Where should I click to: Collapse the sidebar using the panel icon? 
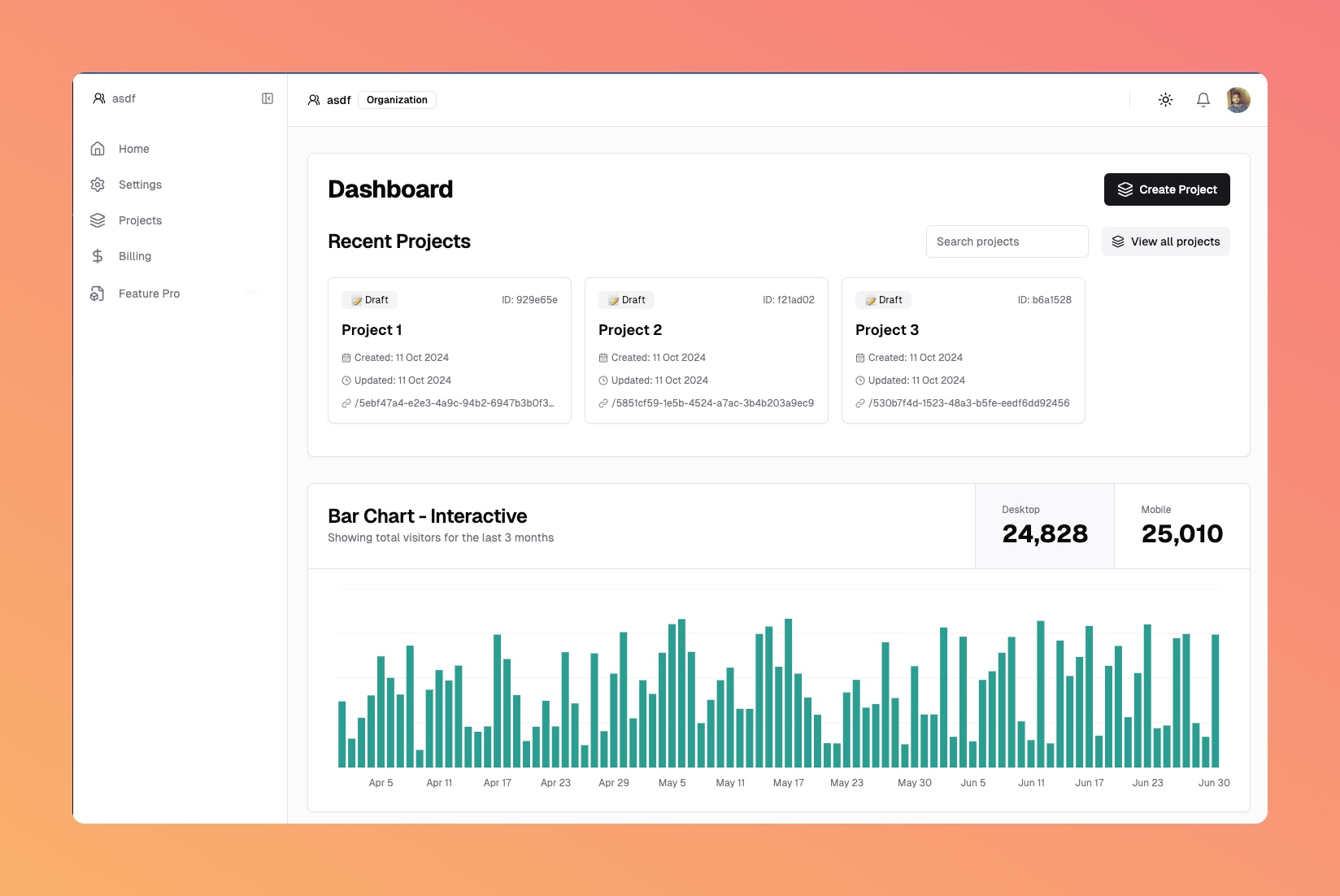coord(268,98)
